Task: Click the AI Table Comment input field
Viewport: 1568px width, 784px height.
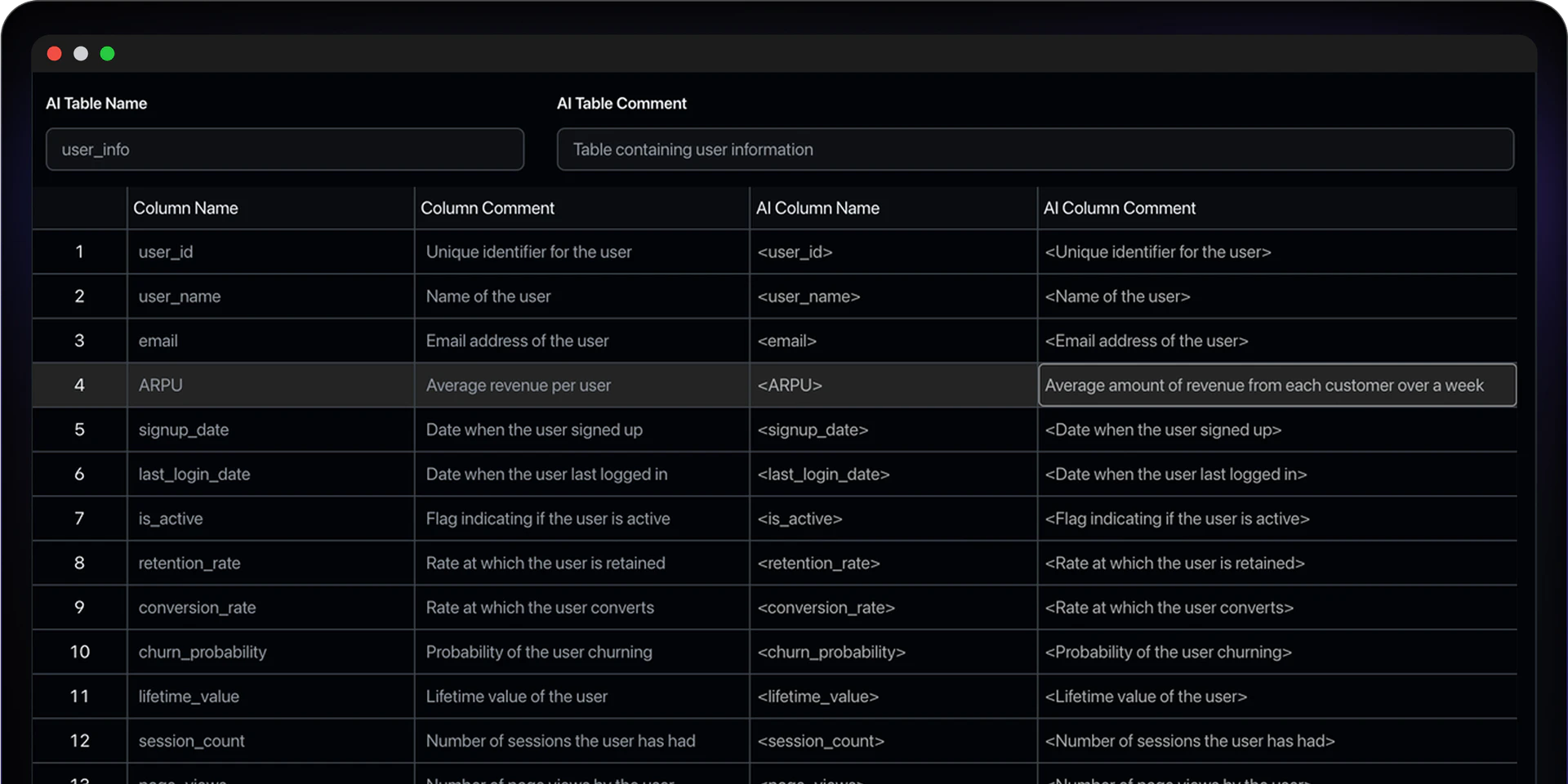Action: pyautogui.click(x=1034, y=149)
